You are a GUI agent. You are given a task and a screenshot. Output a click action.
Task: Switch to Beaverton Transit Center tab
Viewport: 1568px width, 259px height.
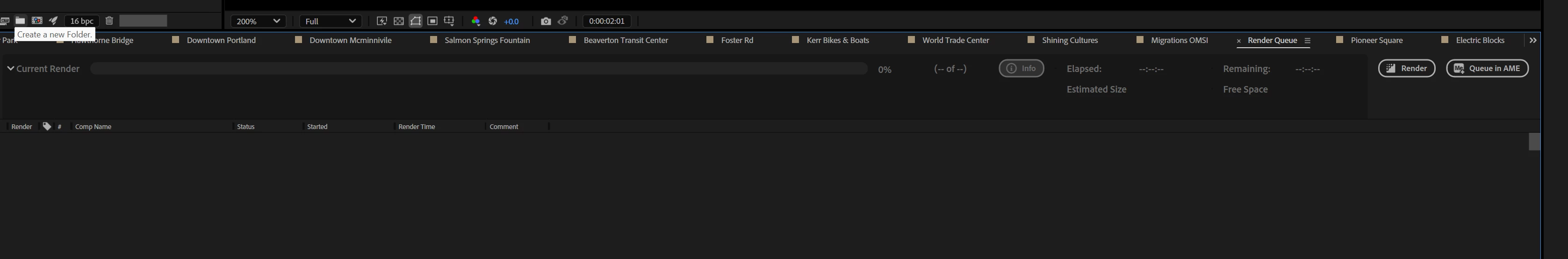(x=626, y=40)
